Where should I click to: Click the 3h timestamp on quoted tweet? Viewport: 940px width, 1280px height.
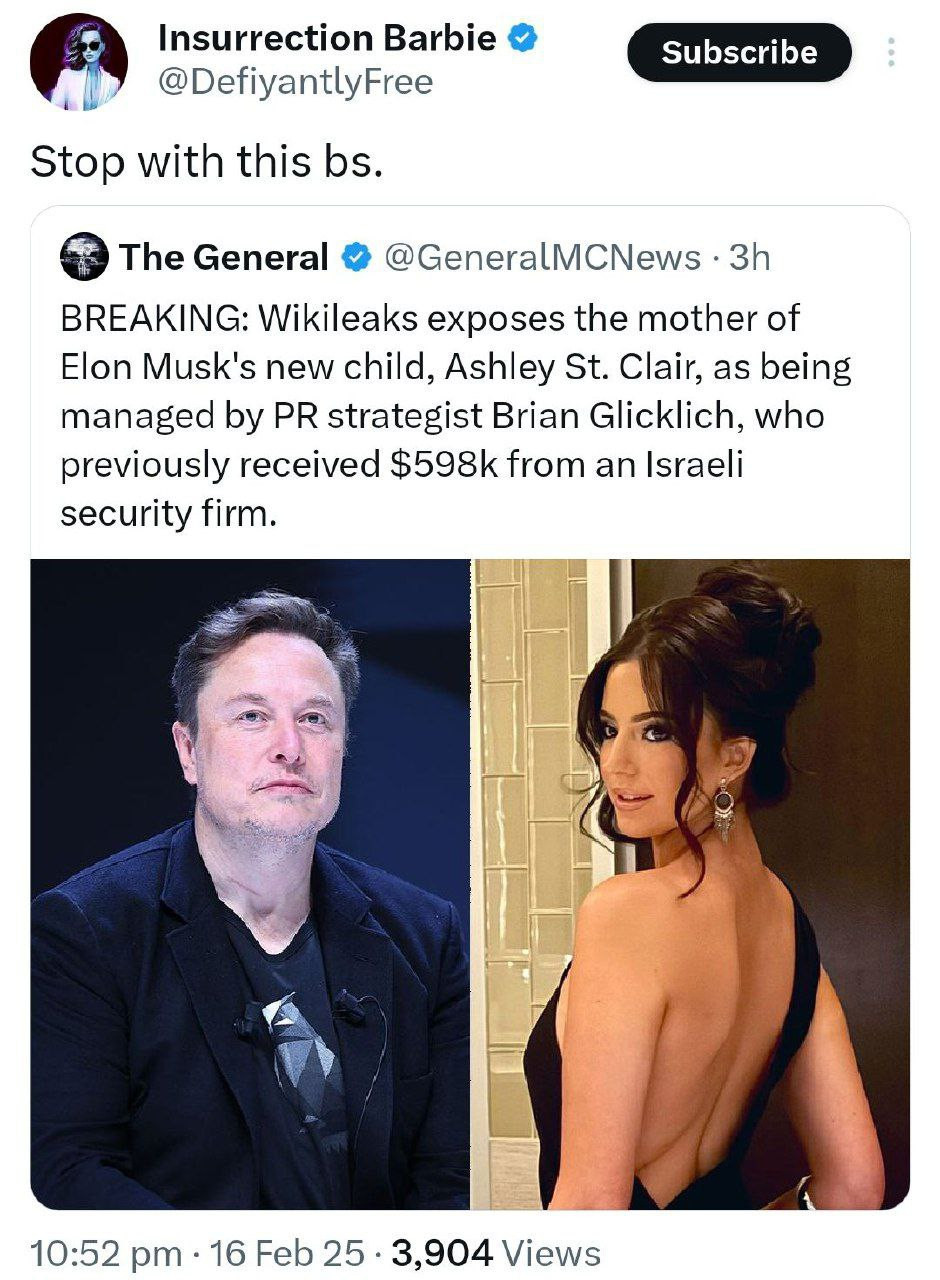(750, 257)
